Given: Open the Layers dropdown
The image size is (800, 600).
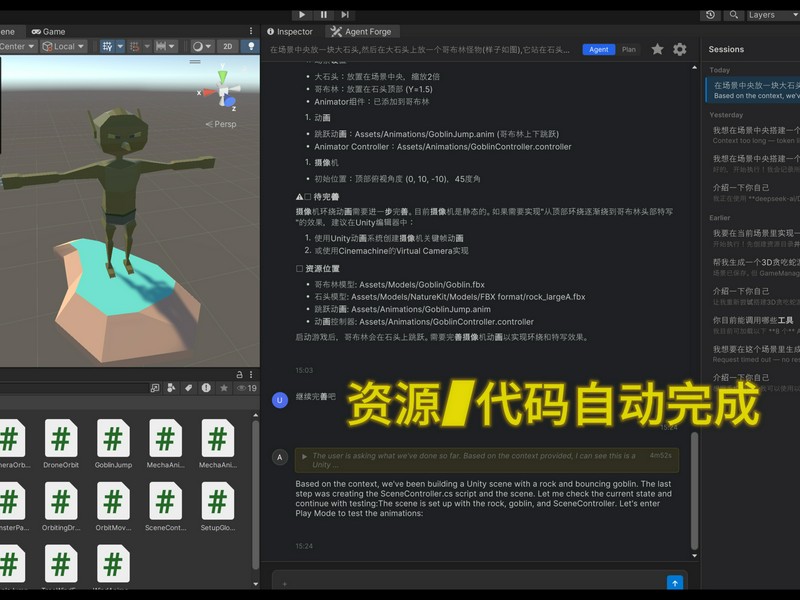Looking at the screenshot, I should [772, 15].
